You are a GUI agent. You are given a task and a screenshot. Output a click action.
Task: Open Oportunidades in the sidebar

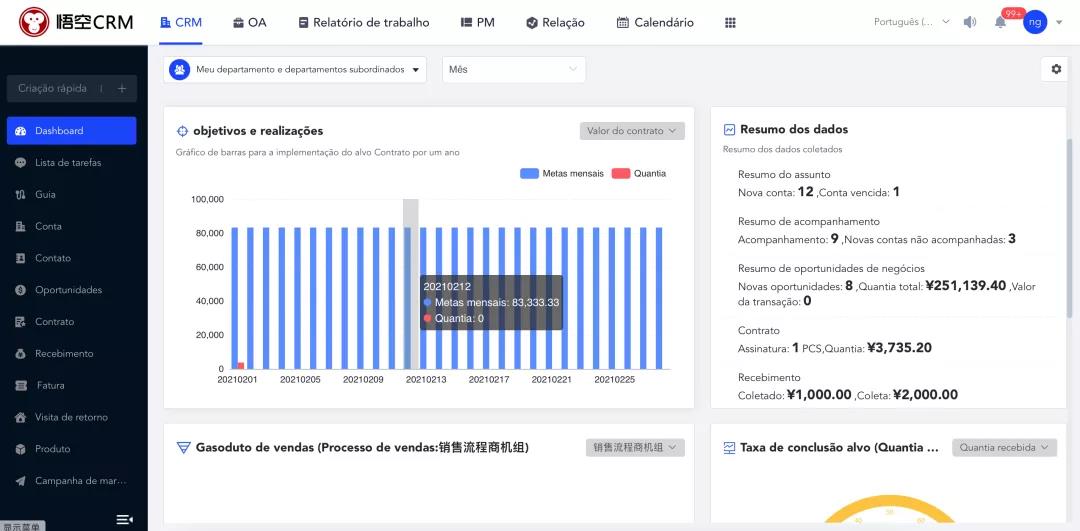pos(72,290)
